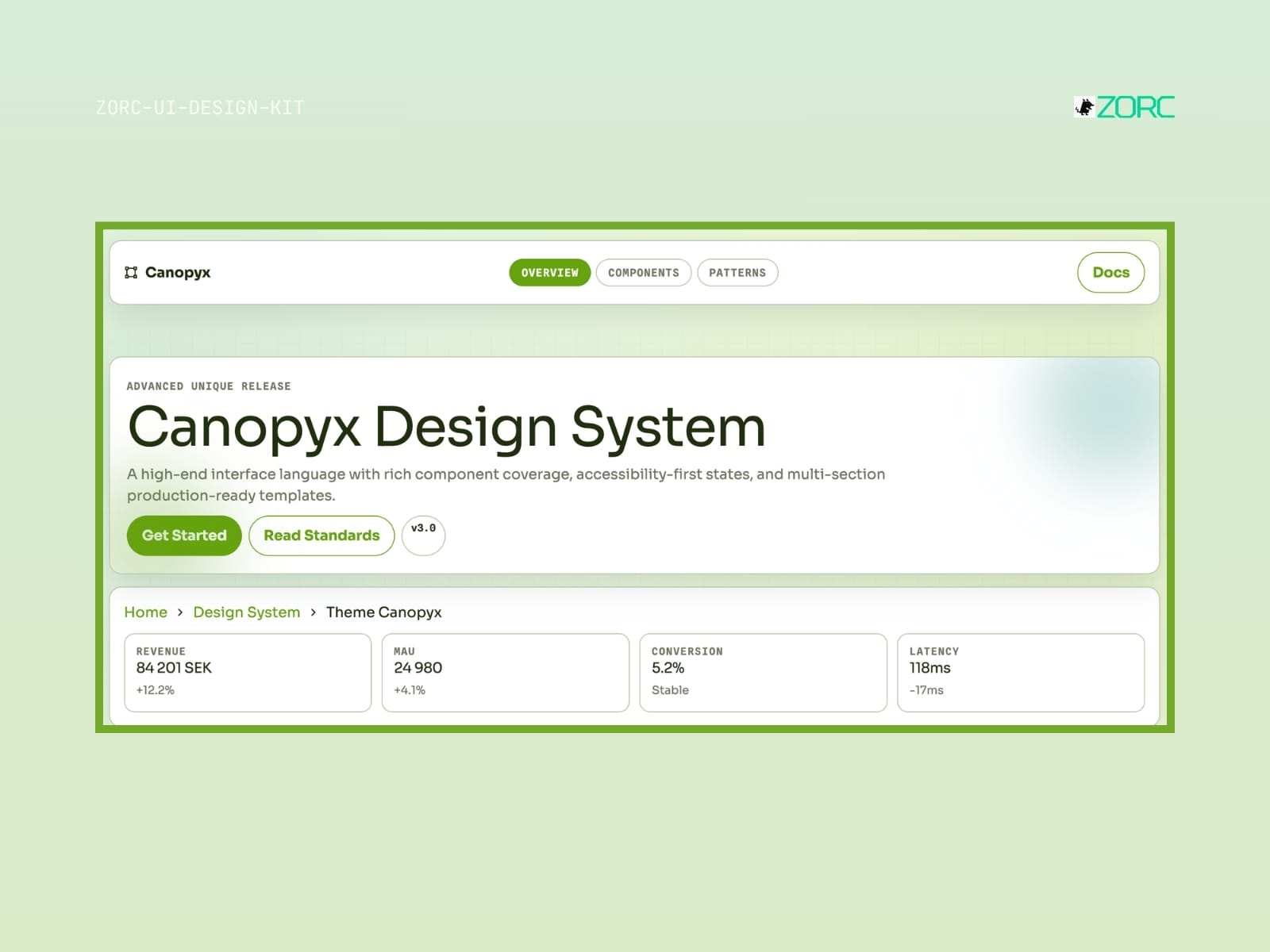This screenshot has height=952, width=1270.
Task: Click the 118ms latency value
Action: 930,668
